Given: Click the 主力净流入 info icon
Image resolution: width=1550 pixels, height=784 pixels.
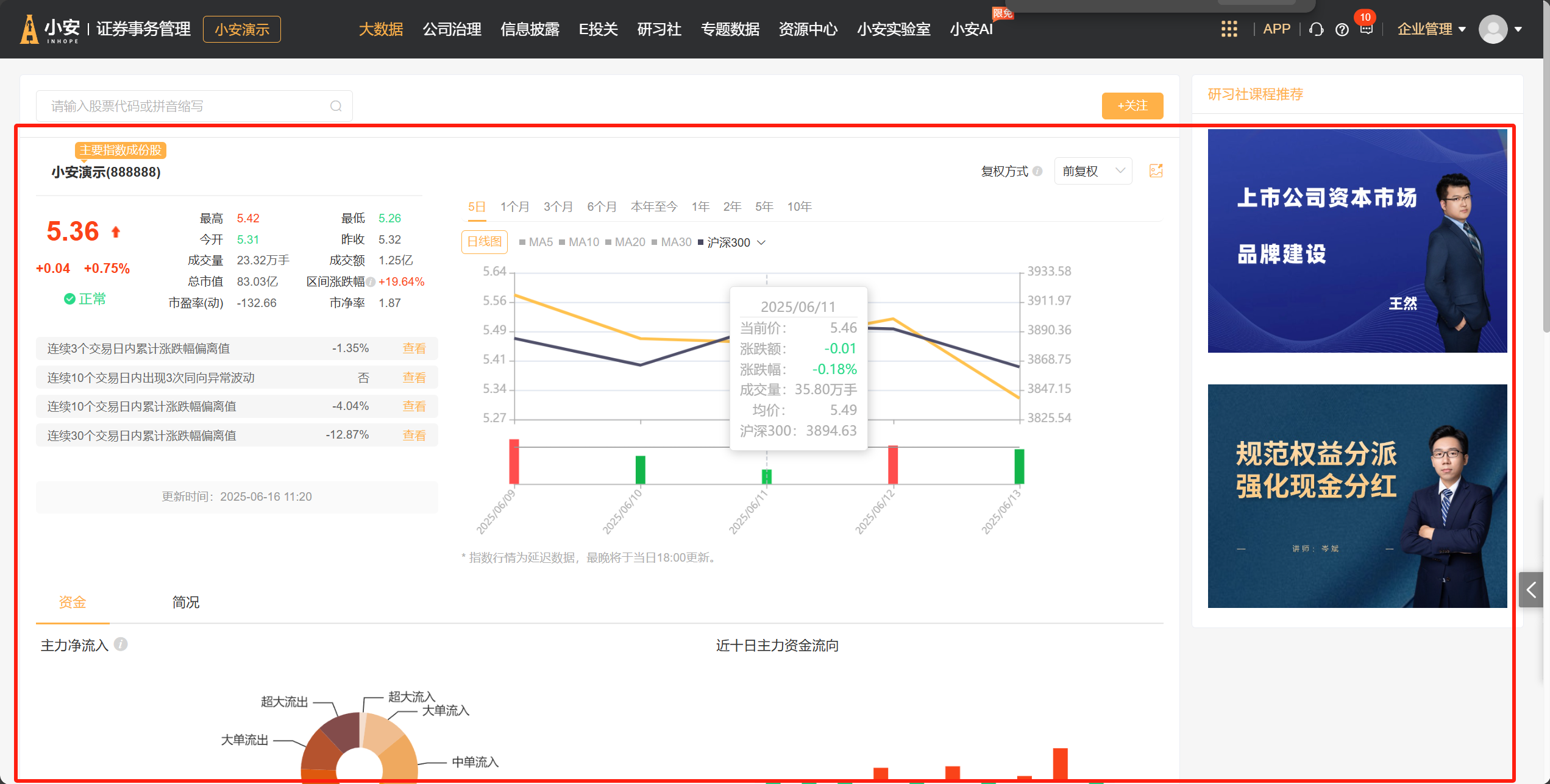Looking at the screenshot, I should click(x=121, y=645).
